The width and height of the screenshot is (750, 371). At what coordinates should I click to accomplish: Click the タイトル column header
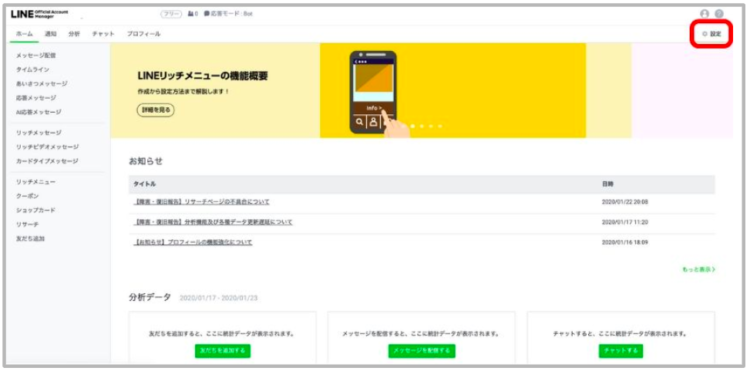144,184
